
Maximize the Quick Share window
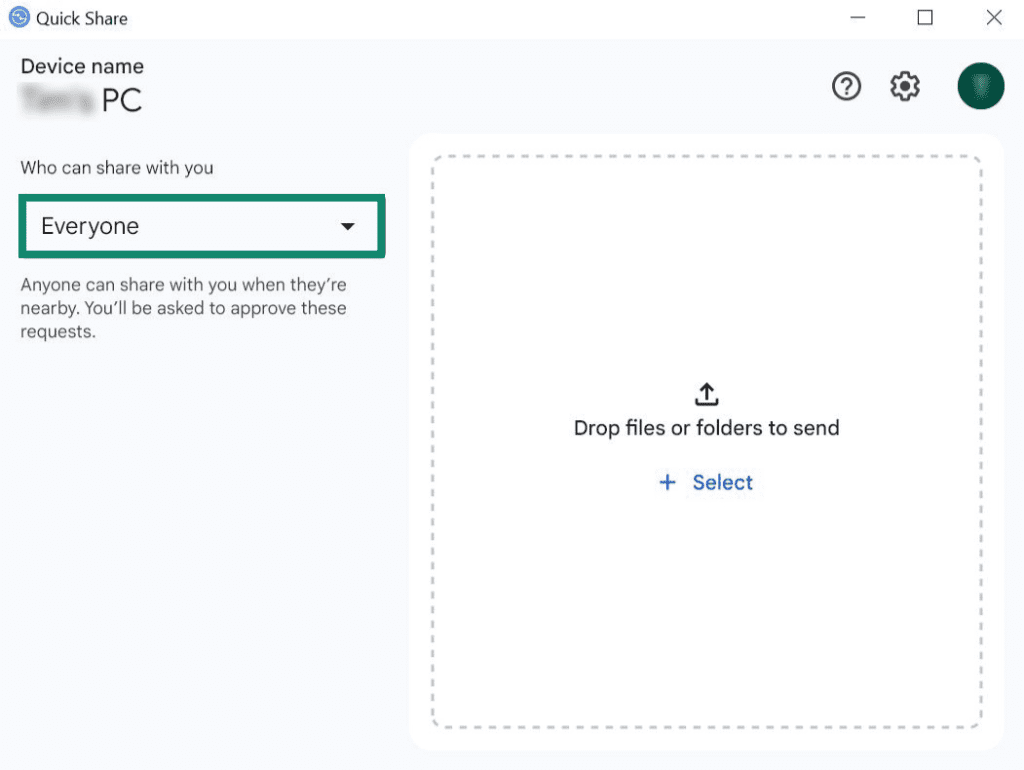coord(925,18)
